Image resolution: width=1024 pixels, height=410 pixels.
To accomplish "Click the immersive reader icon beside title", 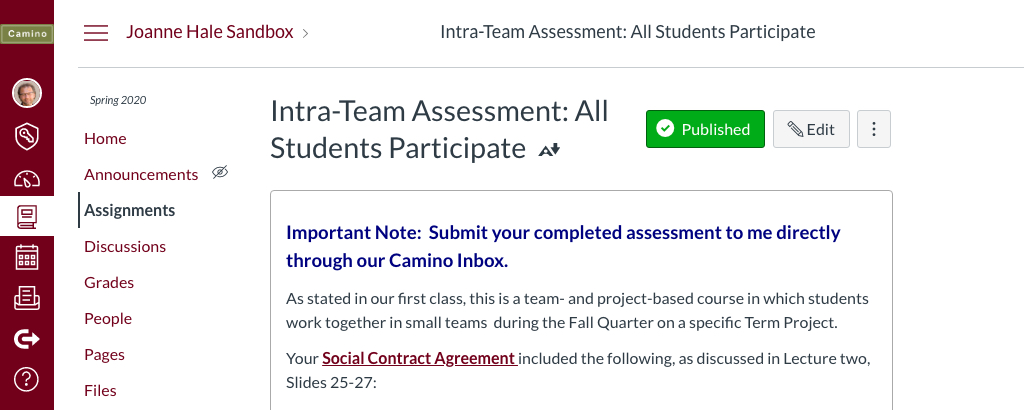I will 549,150.
